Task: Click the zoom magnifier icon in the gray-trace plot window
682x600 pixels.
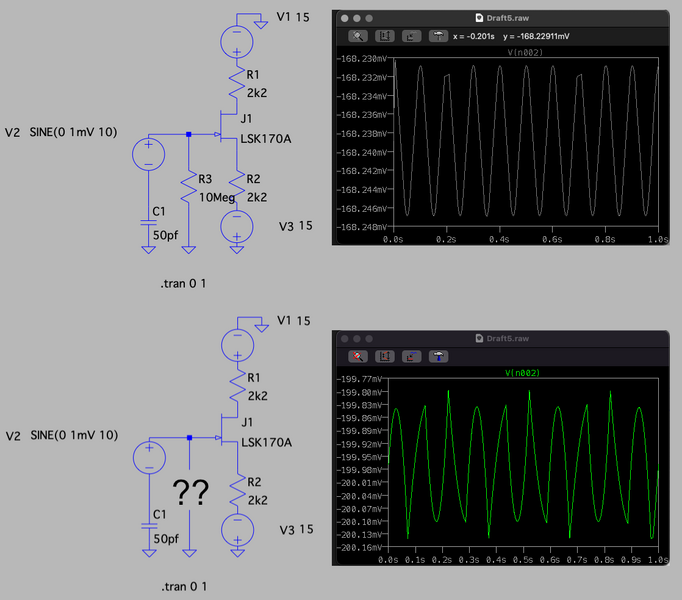Action: [x=358, y=36]
